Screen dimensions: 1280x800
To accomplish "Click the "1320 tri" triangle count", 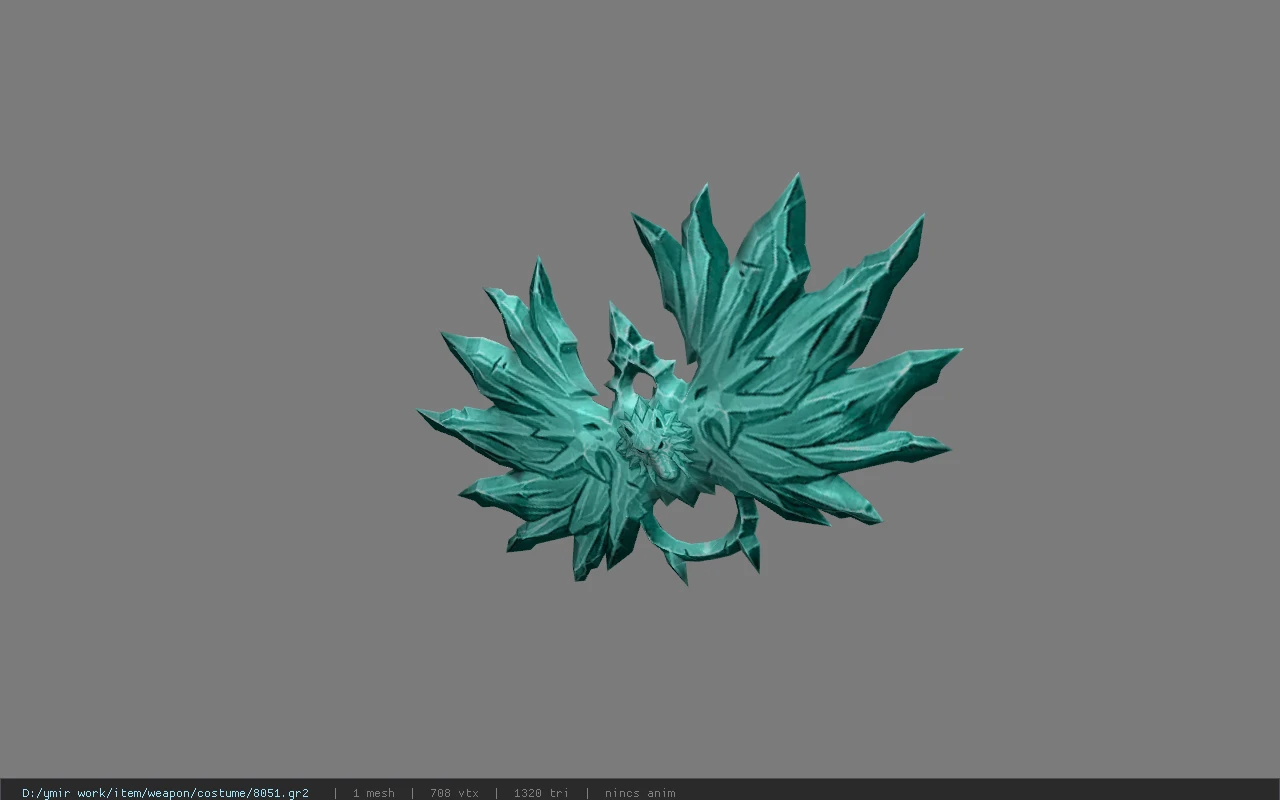I will 541,793.
